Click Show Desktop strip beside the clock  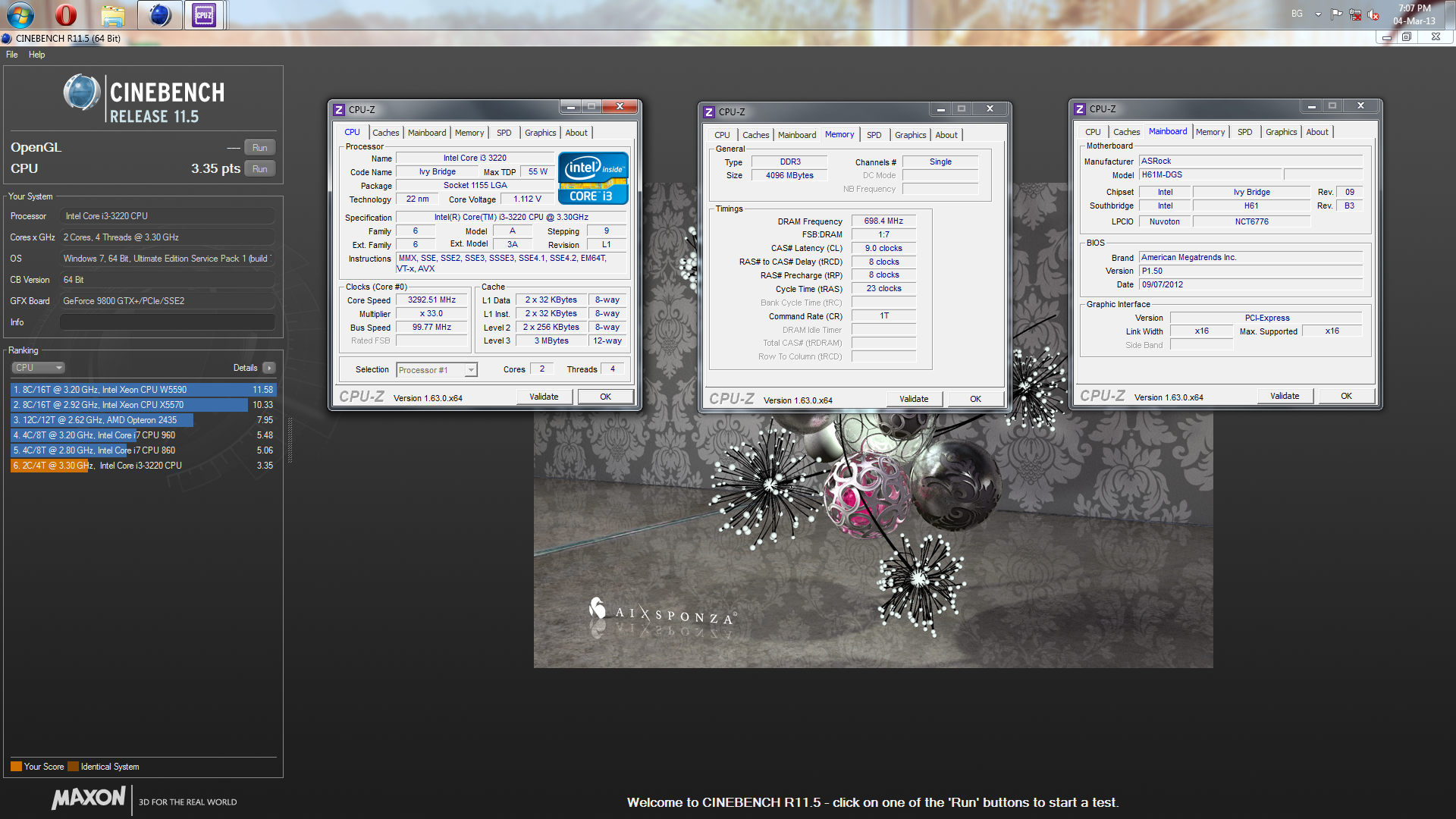[1450, 14]
